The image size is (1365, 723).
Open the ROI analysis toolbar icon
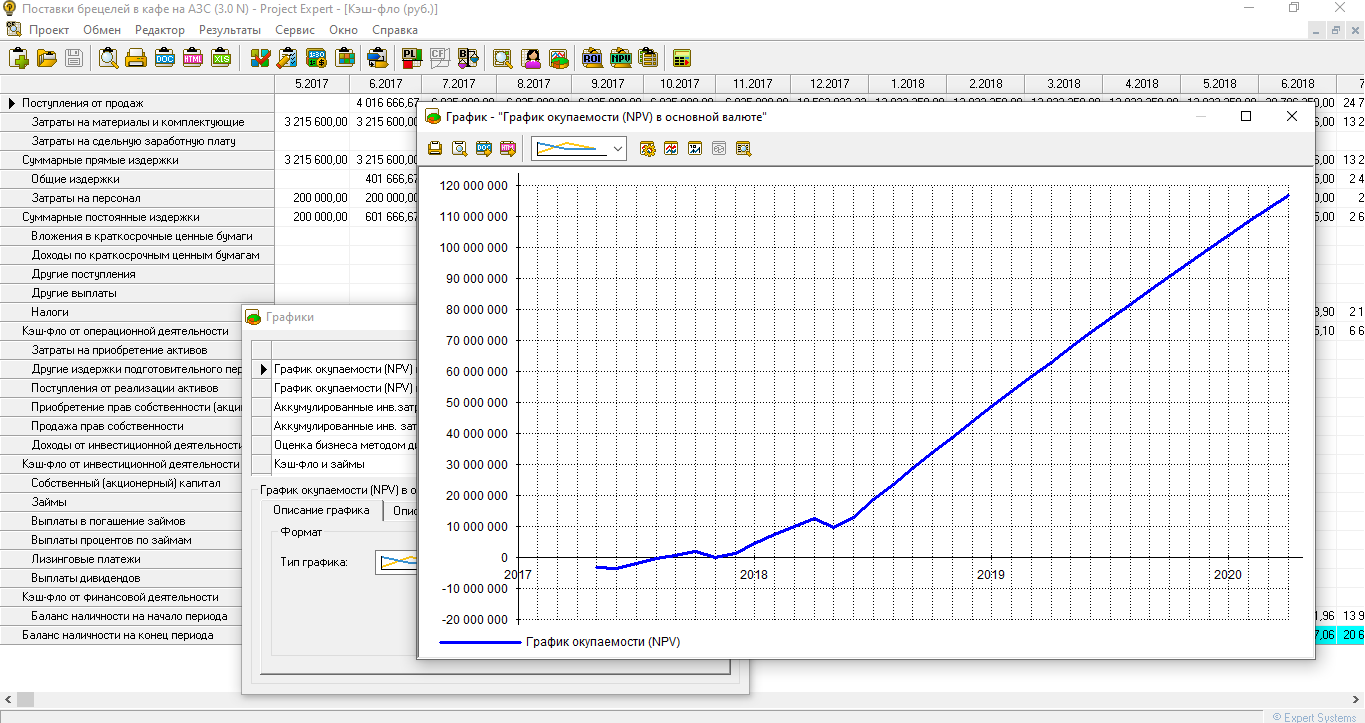tap(592, 57)
